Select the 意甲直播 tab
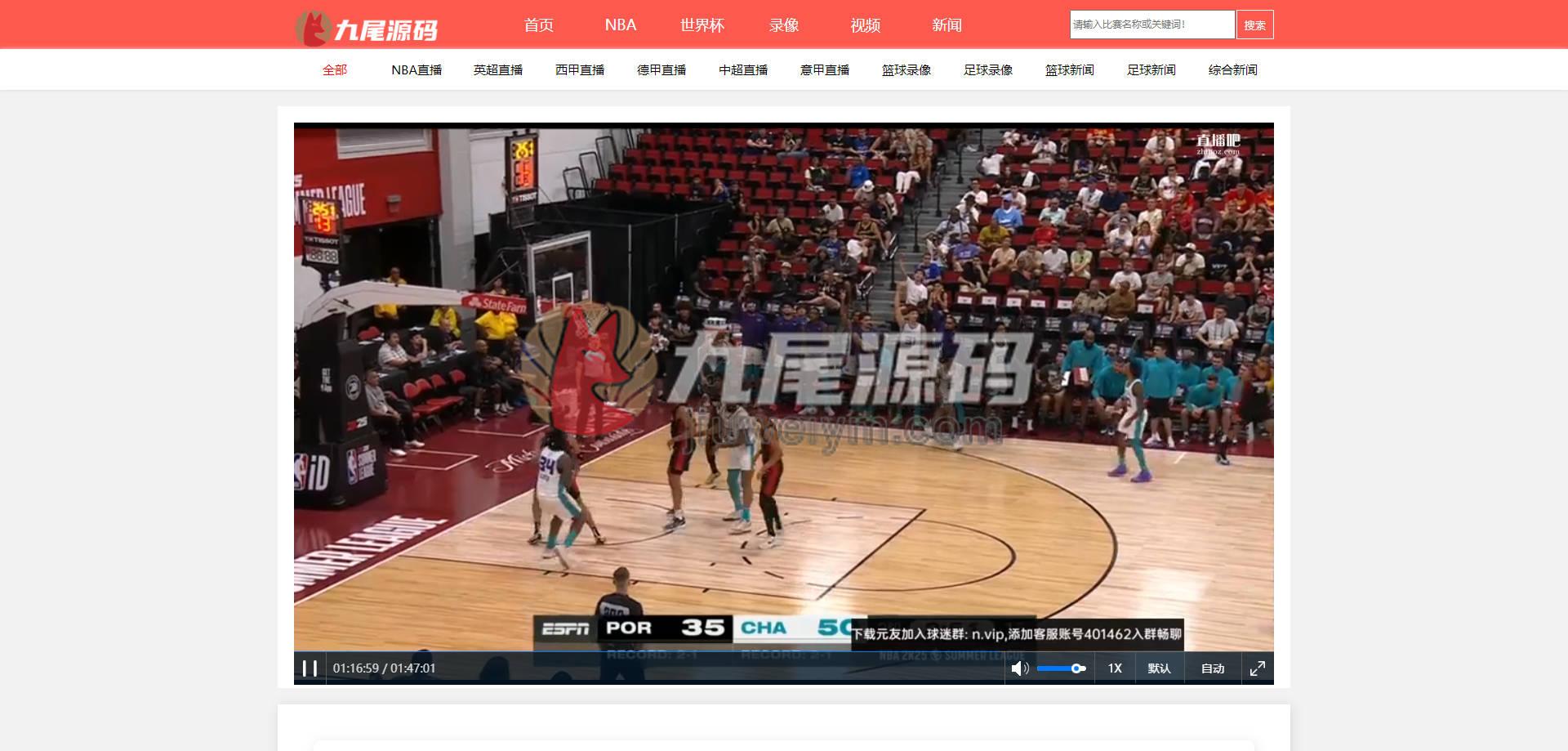 tap(825, 70)
